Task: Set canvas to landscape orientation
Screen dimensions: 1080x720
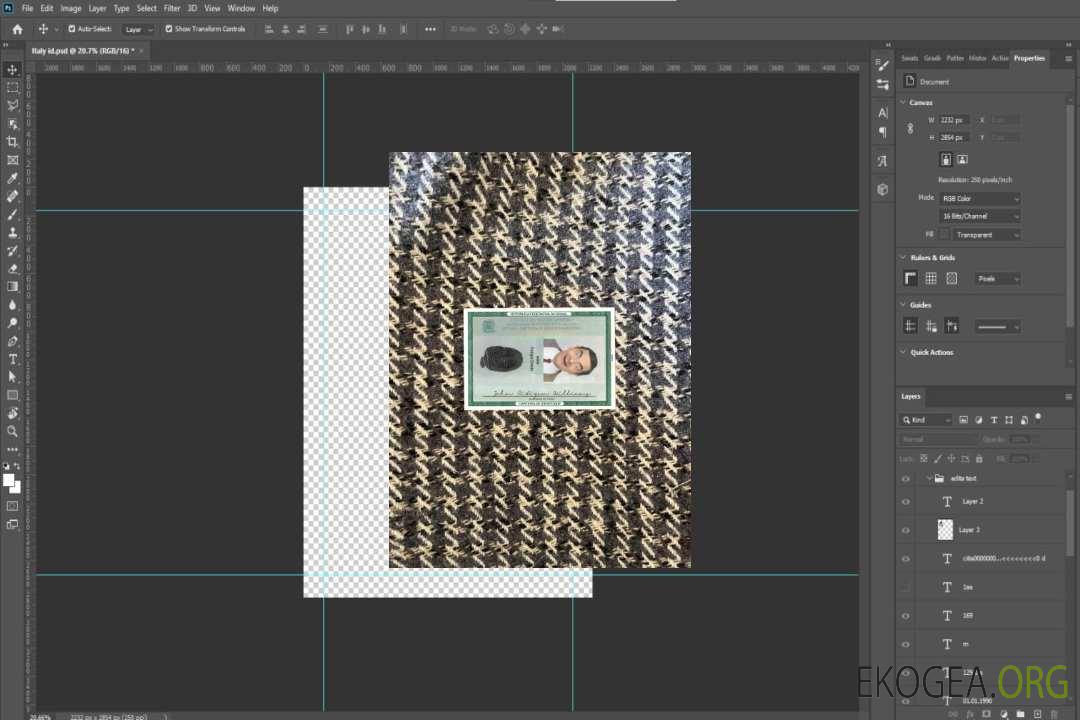Action: [962, 159]
